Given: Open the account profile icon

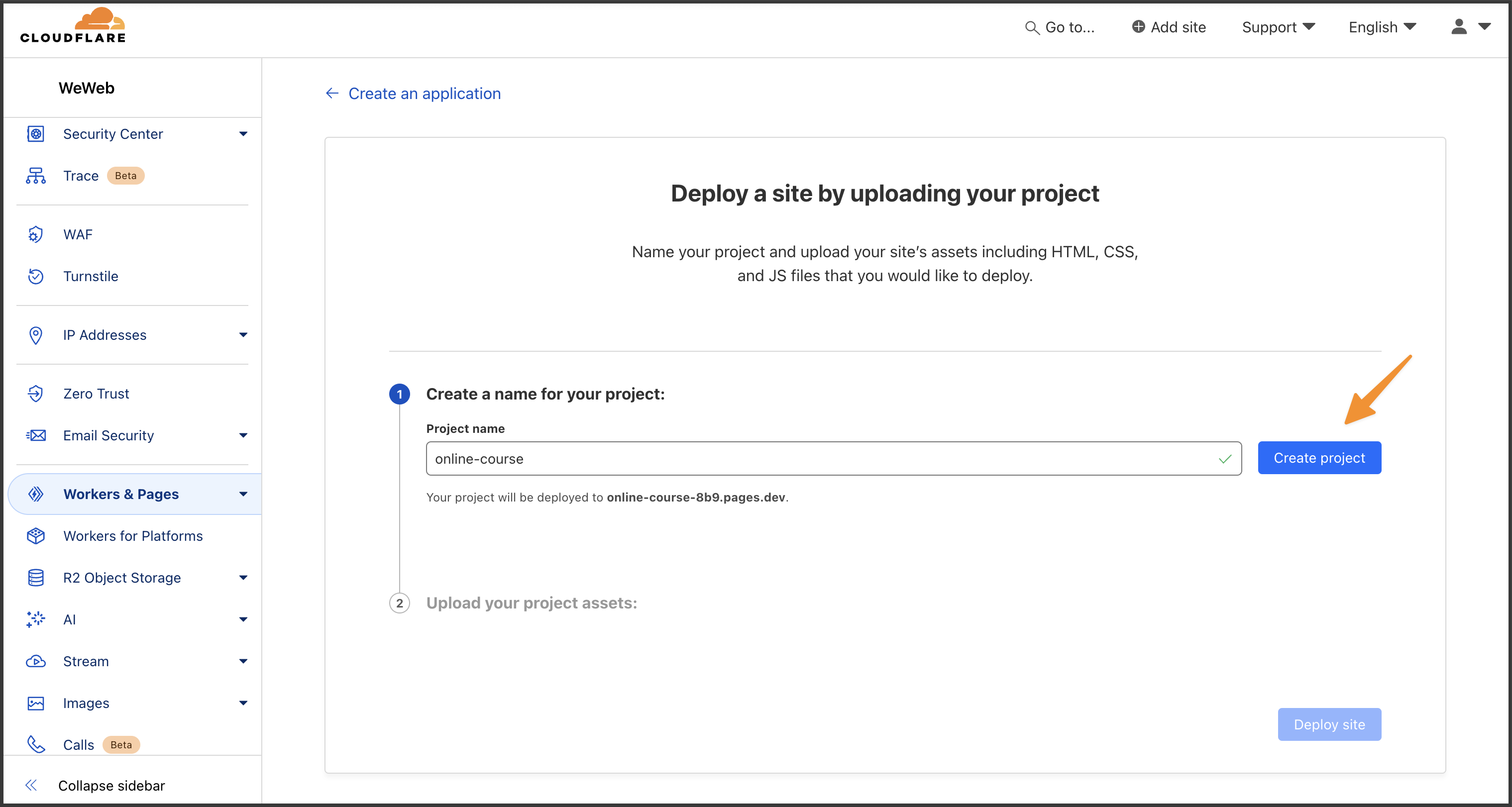Looking at the screenshot, I should [1459, 27].
